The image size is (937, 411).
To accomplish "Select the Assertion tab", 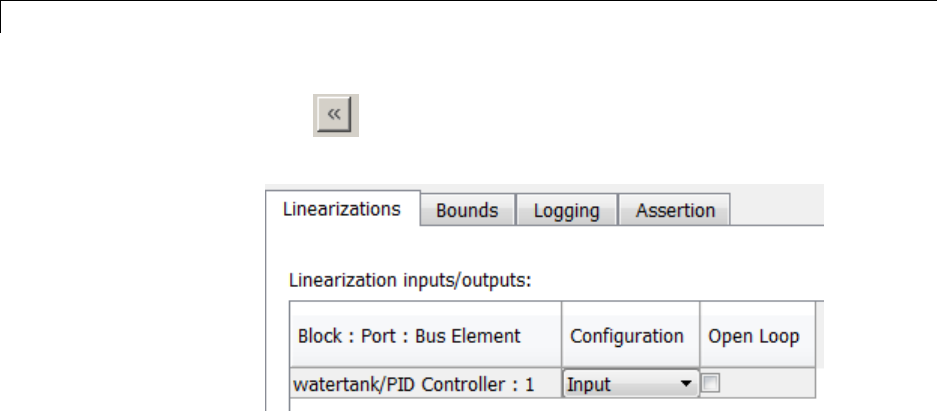I will (x=675, y=211).
